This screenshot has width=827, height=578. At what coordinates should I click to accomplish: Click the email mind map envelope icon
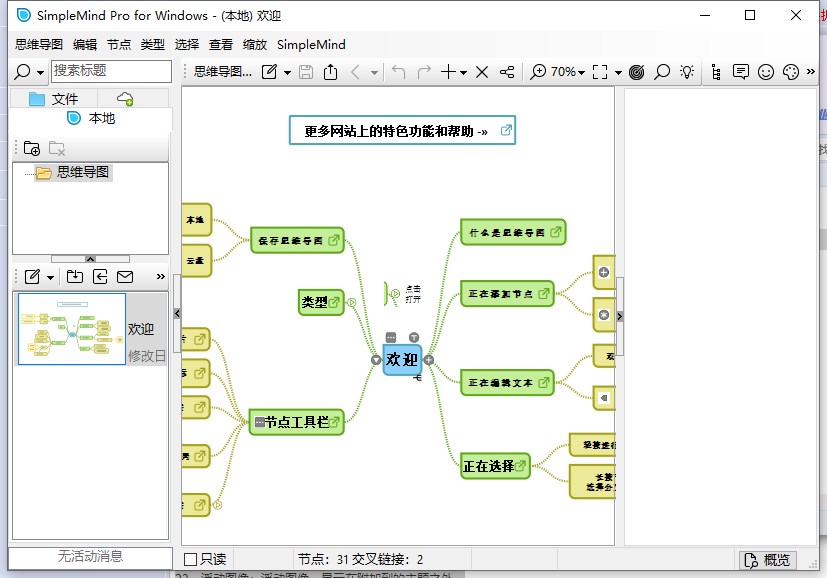point(124,276)
